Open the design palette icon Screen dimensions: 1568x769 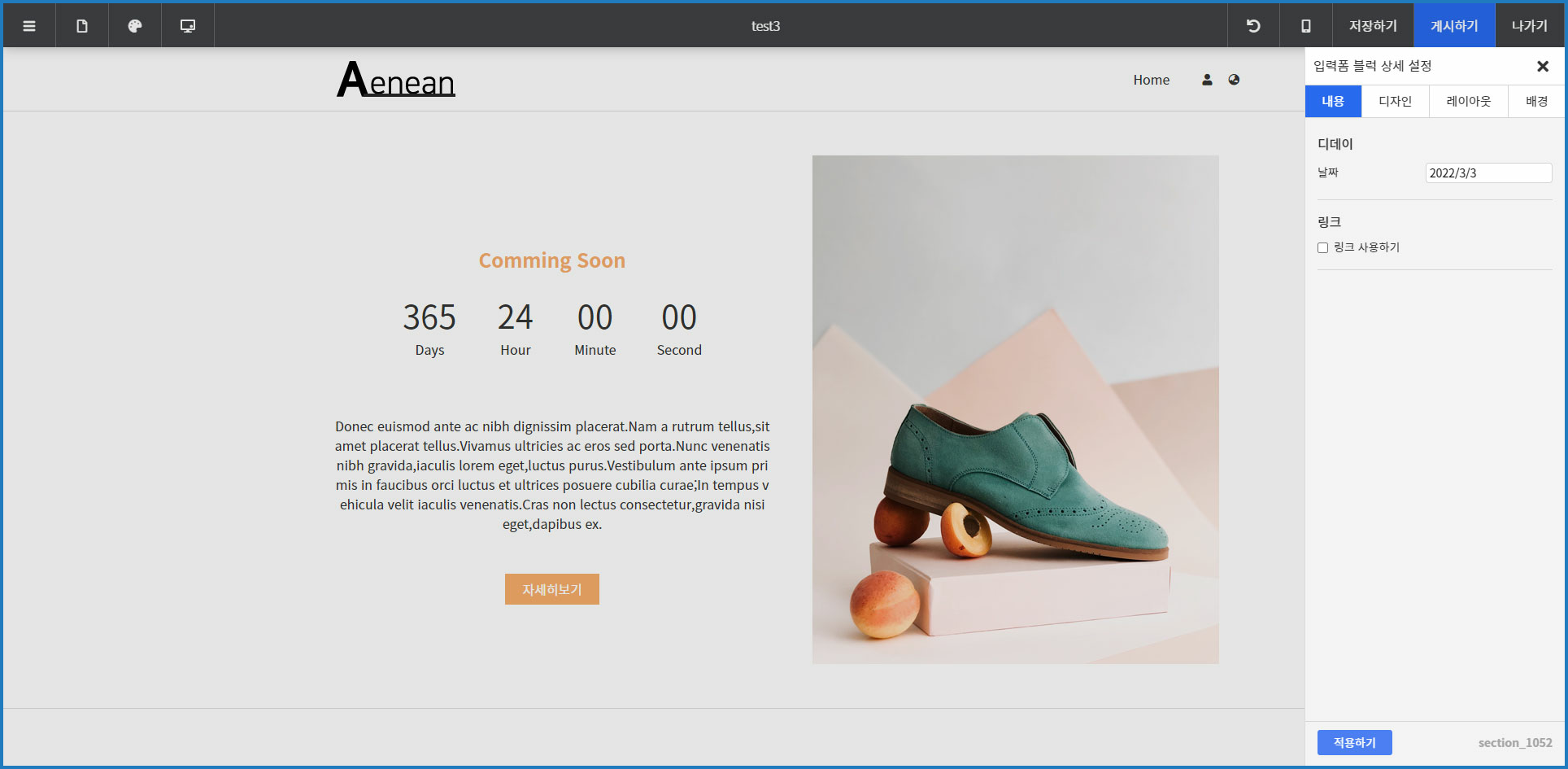[x=135, y=26]
